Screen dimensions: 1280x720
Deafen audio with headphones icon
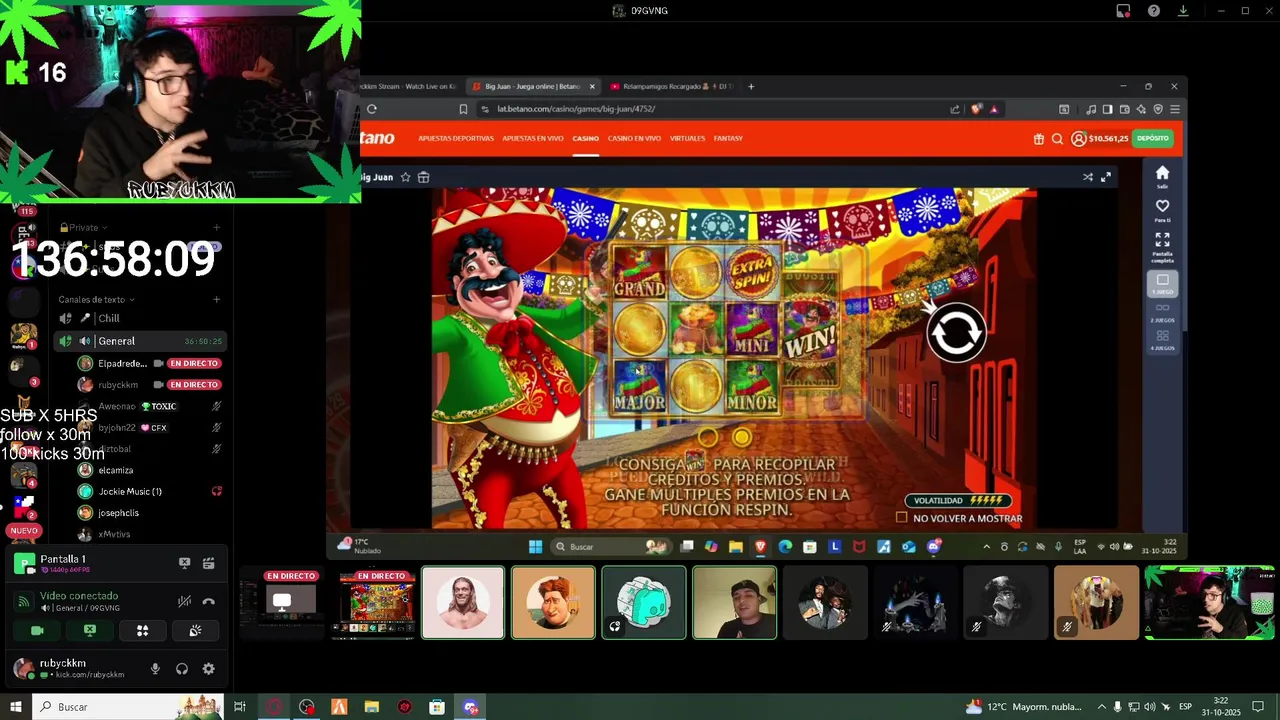pos(182,669)
